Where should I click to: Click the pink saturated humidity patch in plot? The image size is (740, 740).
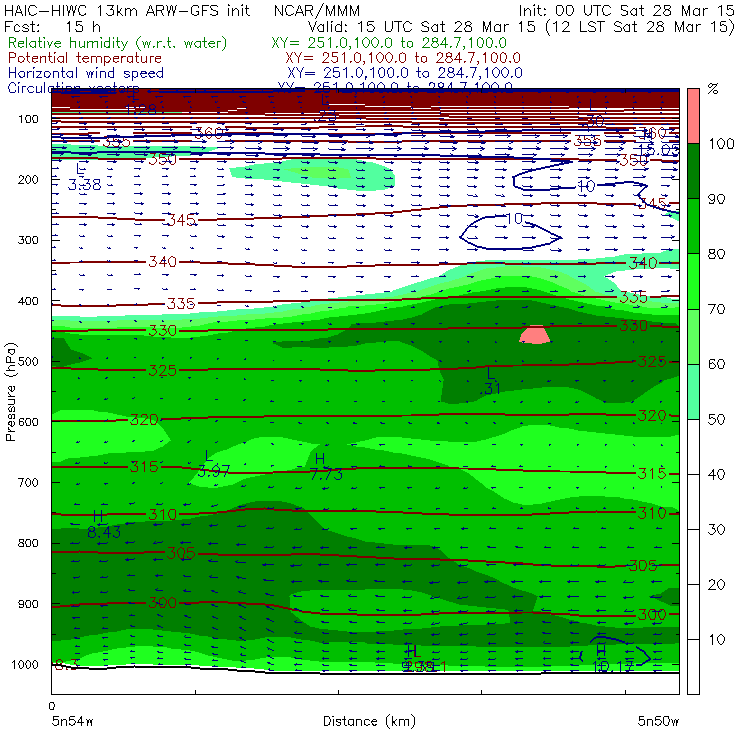point(535,335)
